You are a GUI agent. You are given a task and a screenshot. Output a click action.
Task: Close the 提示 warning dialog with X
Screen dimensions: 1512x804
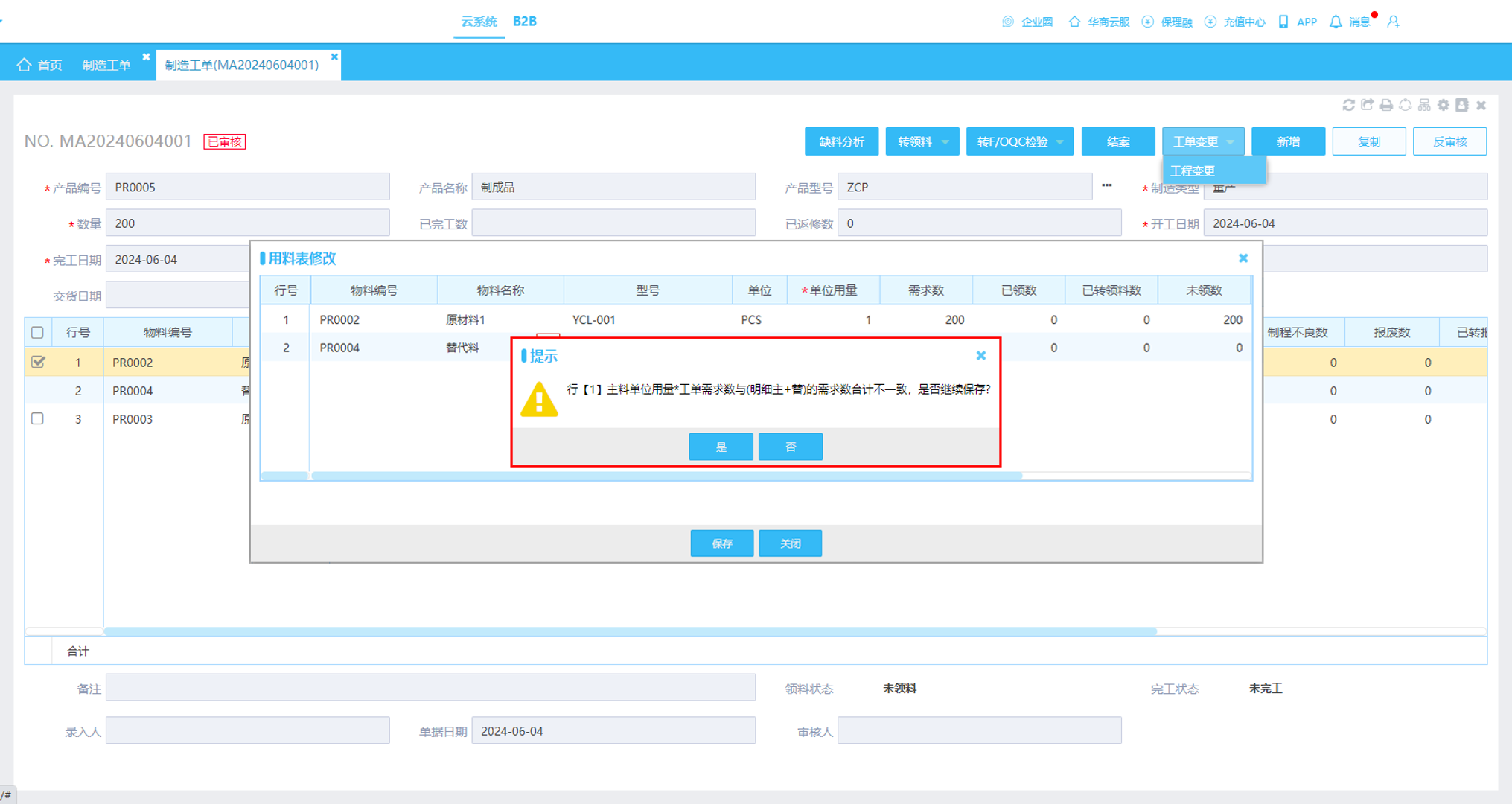tap(981, 356)
